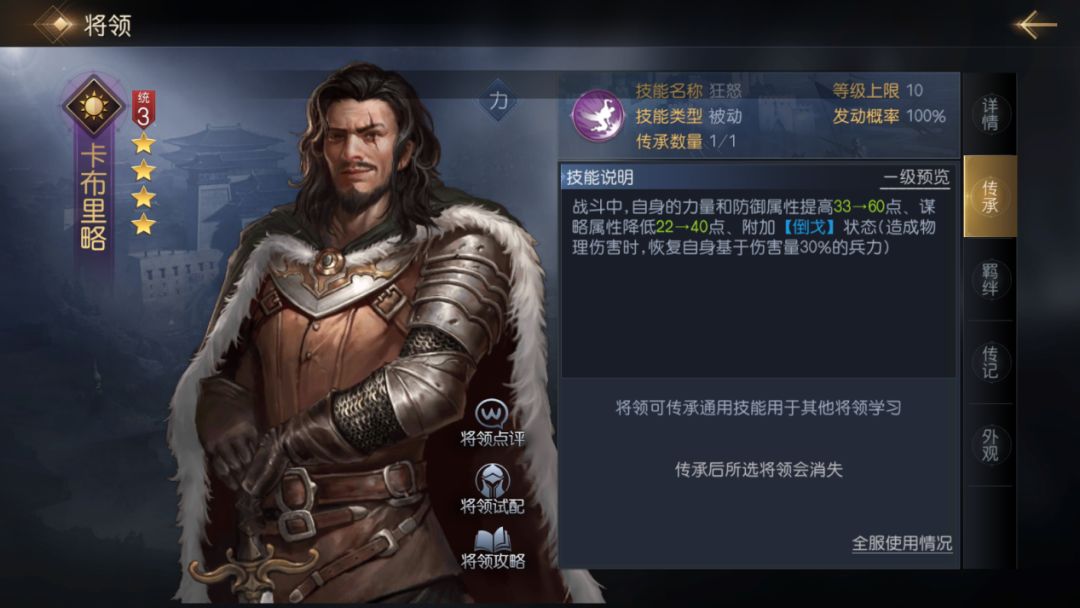Open the 全服使用情况 link
This screenshot has width=1080, height=608.
tap(902, 543)
